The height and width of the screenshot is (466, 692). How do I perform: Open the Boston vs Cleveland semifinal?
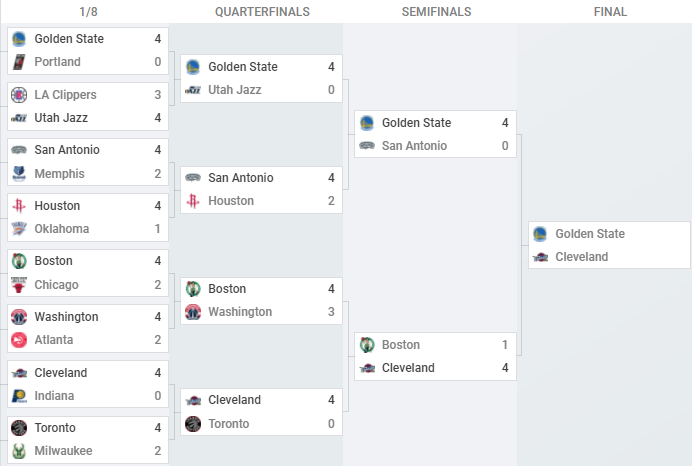(436, 356)
